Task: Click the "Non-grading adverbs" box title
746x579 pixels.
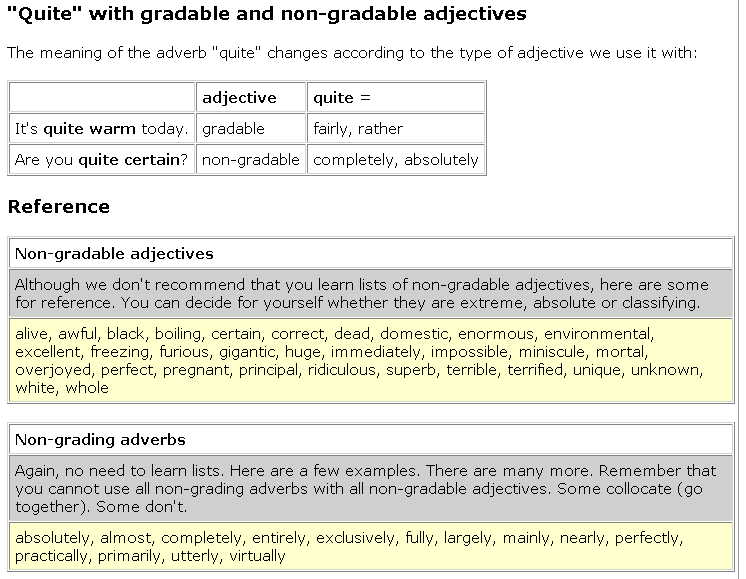Action: tap(100, 439)
